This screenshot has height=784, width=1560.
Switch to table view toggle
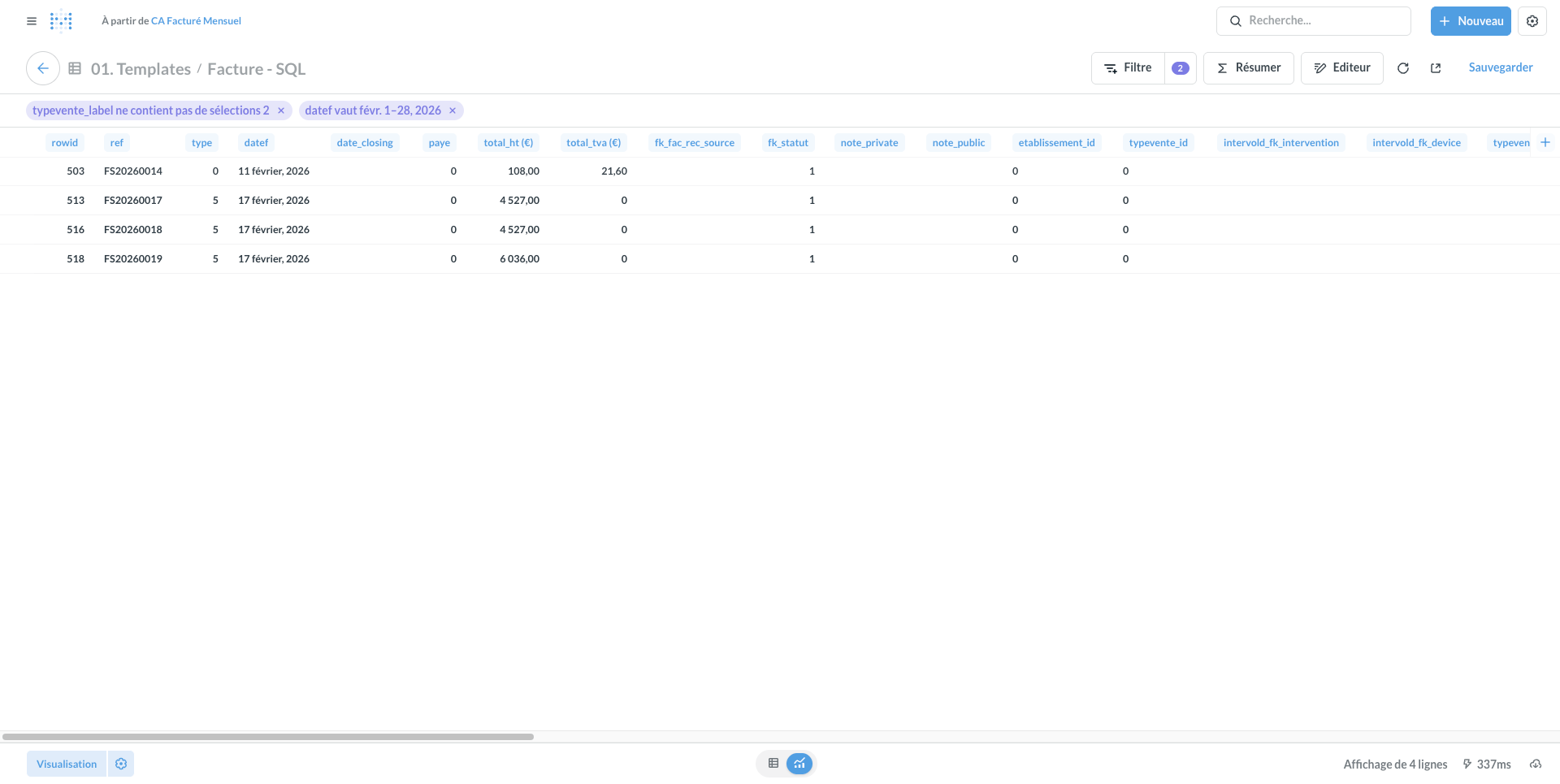point(773,764)
